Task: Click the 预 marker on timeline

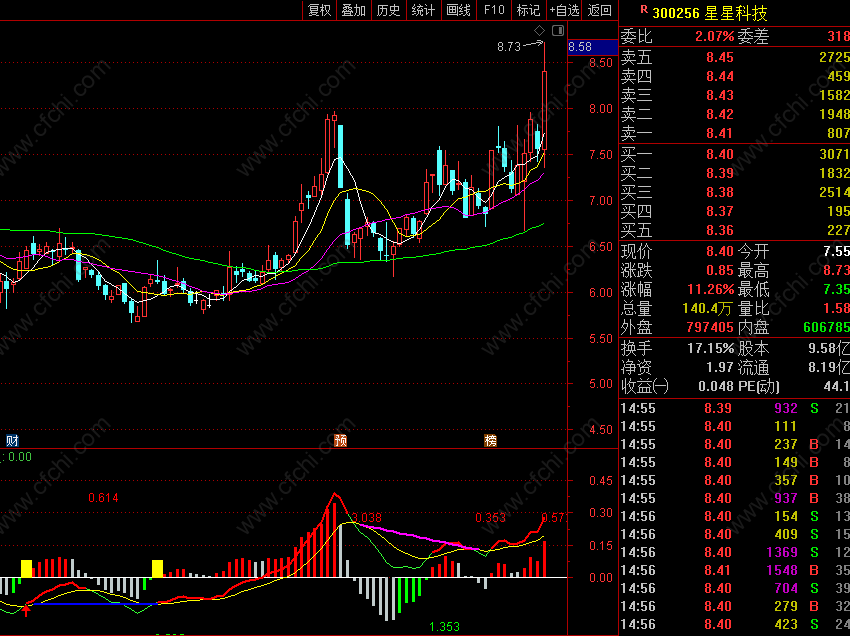Action: click(340, 440)
